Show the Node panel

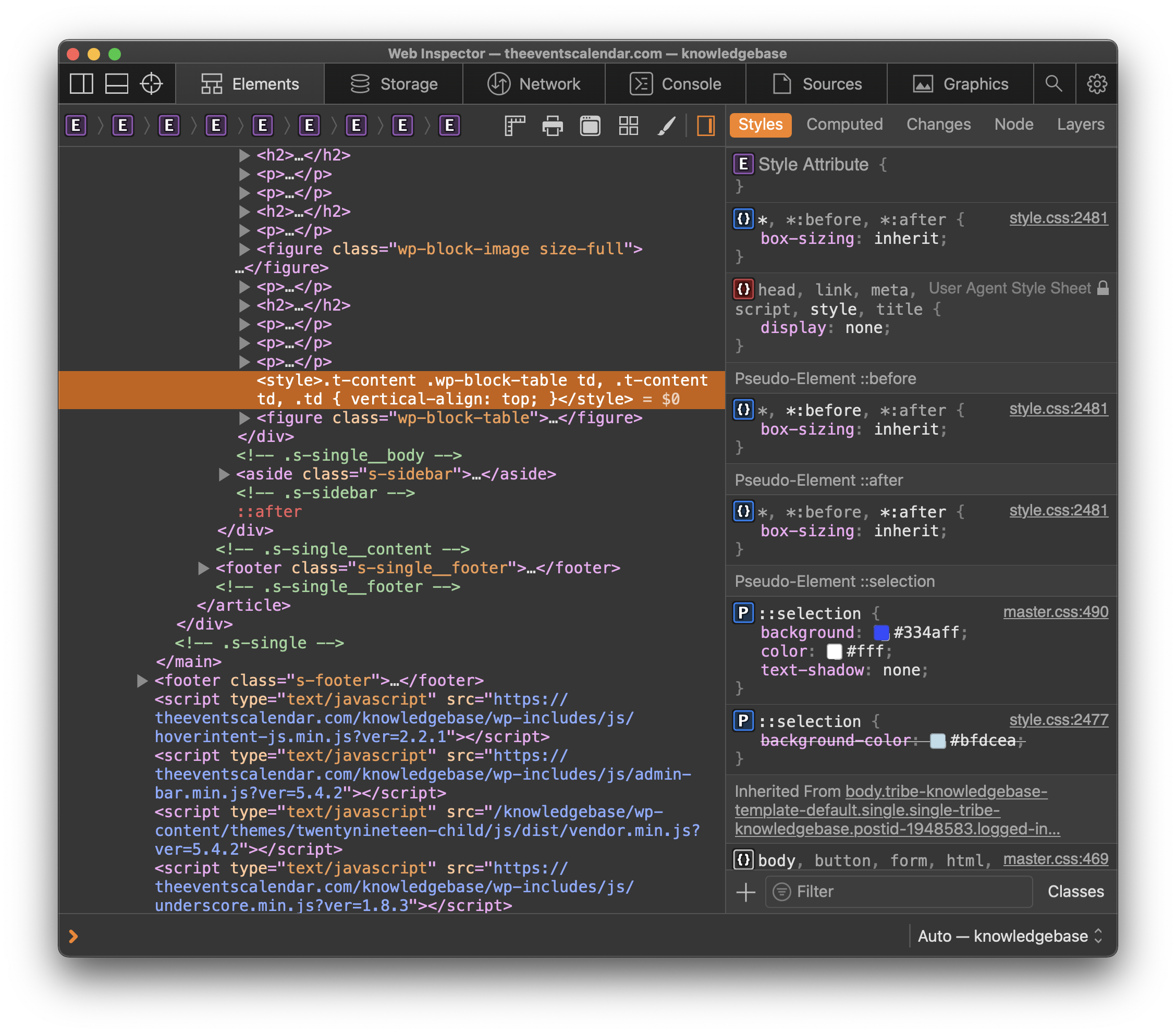click(x=1014, y=124)
